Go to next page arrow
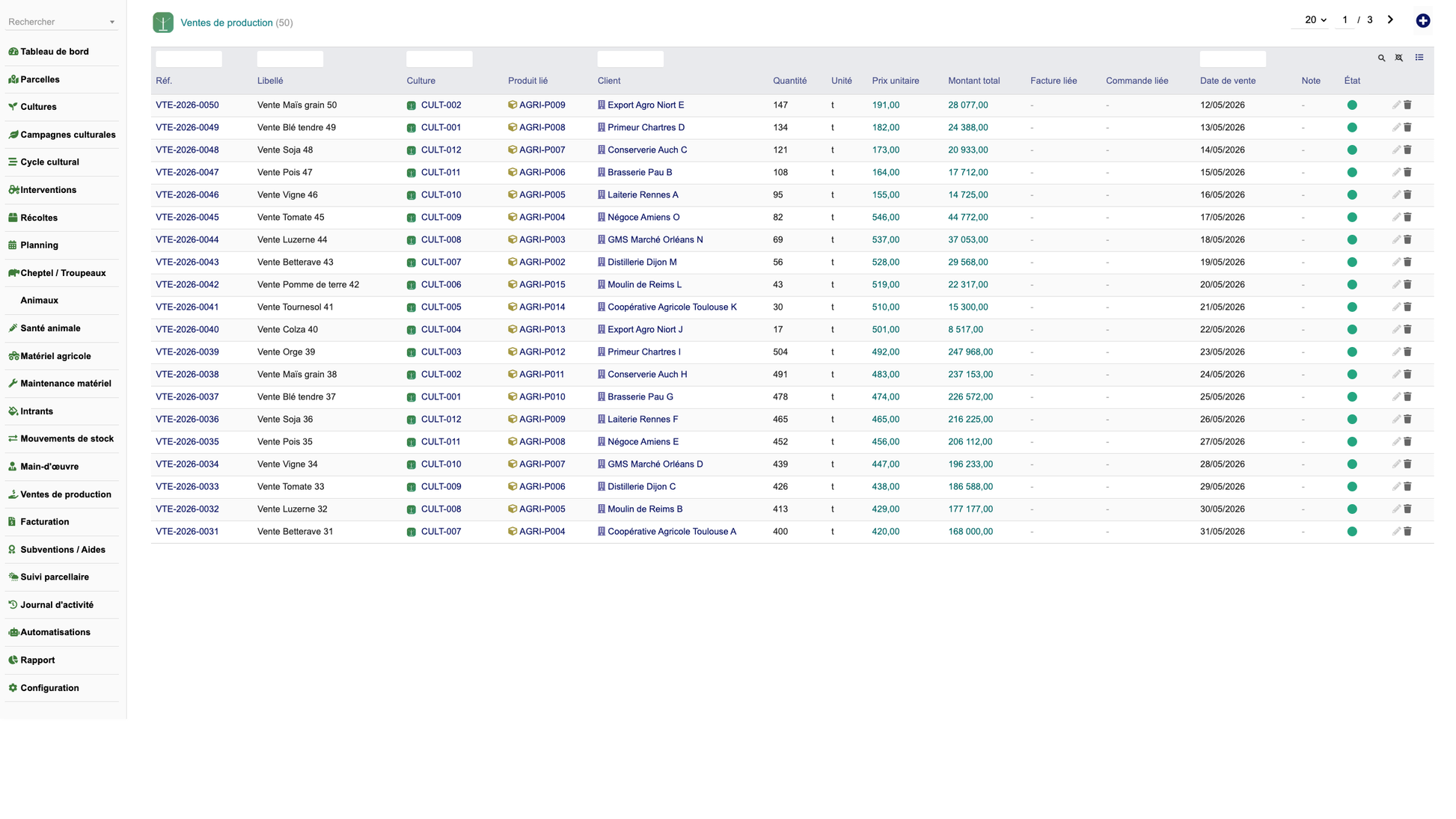Screen dimensions: 1456x819 1390,20
